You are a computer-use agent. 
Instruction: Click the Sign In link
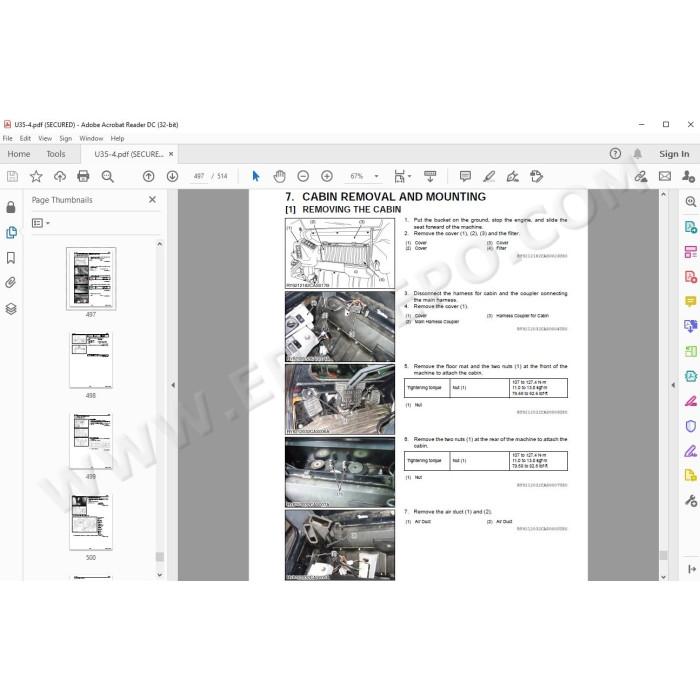click(674, 154)
